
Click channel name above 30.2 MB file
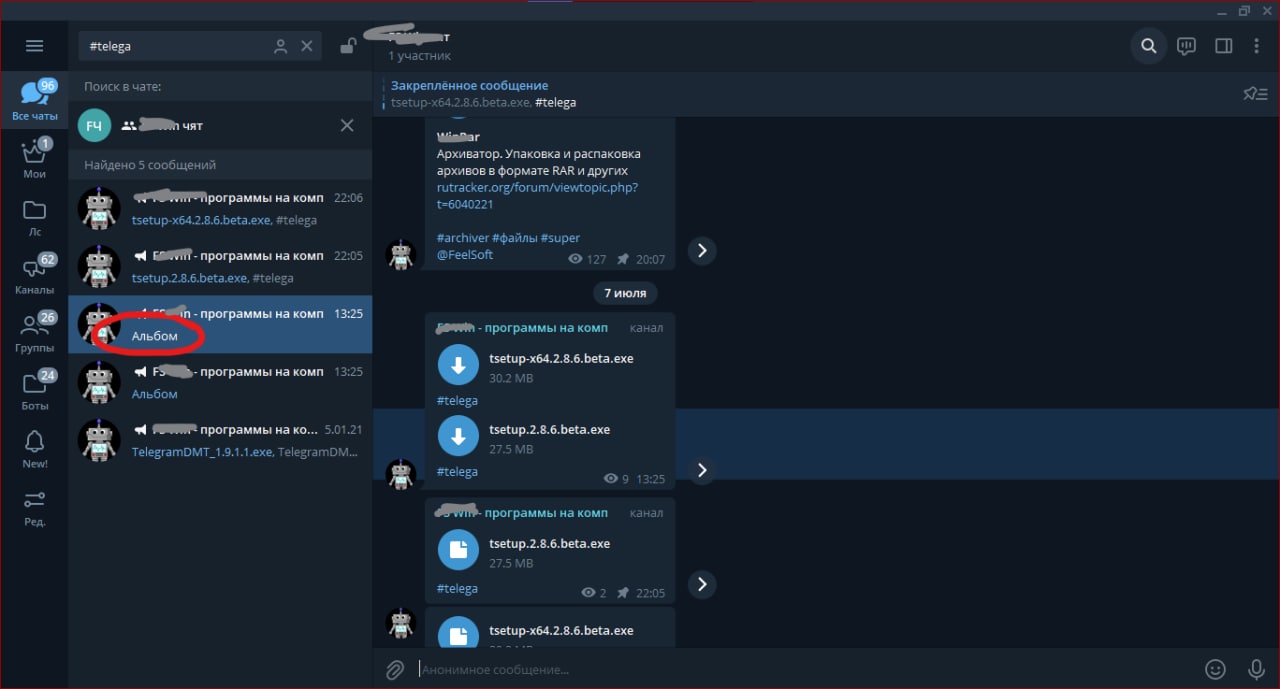tap(522, 327)
